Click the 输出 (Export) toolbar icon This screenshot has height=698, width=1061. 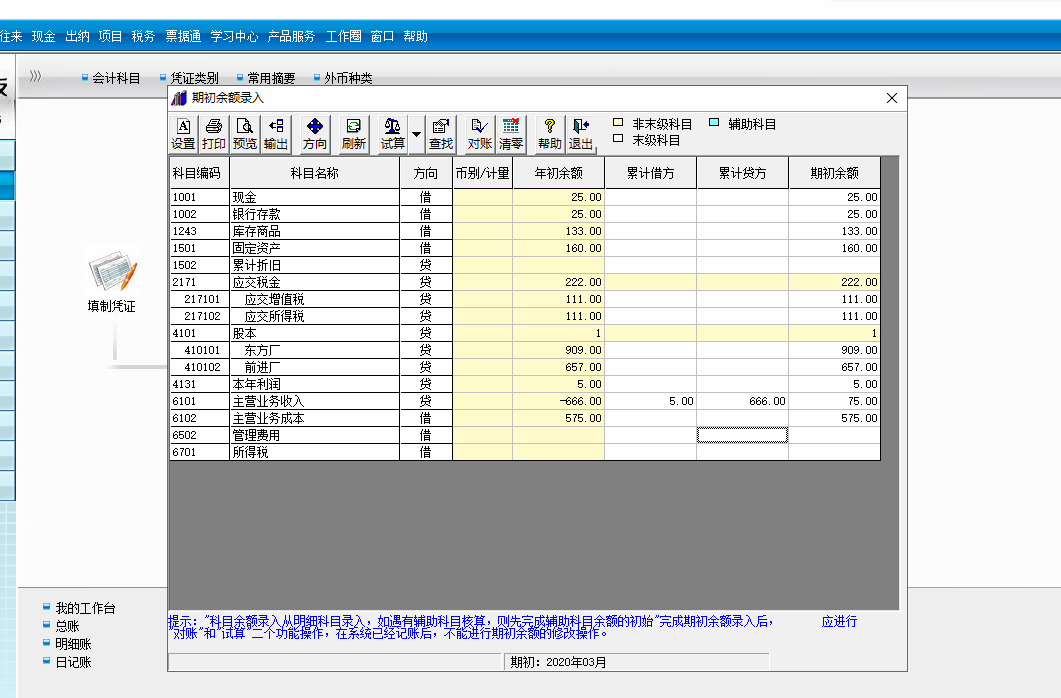276,134
